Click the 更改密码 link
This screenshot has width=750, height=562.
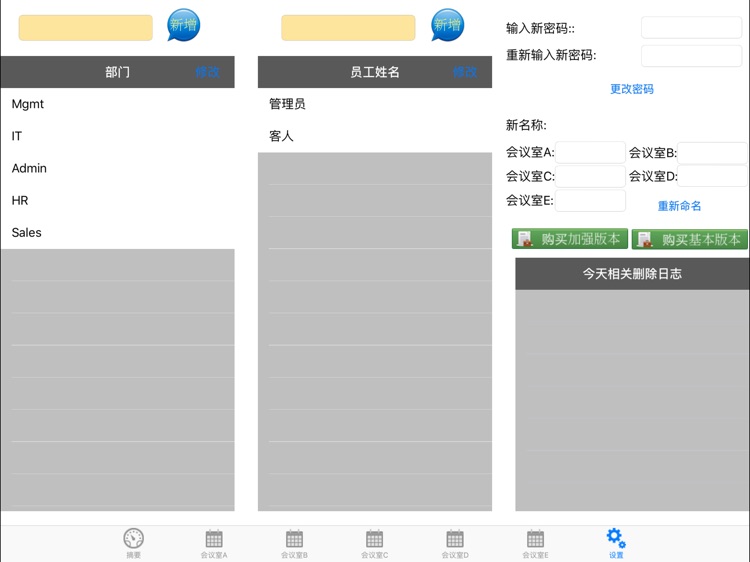pyautogui.click(x=632, y=89)
